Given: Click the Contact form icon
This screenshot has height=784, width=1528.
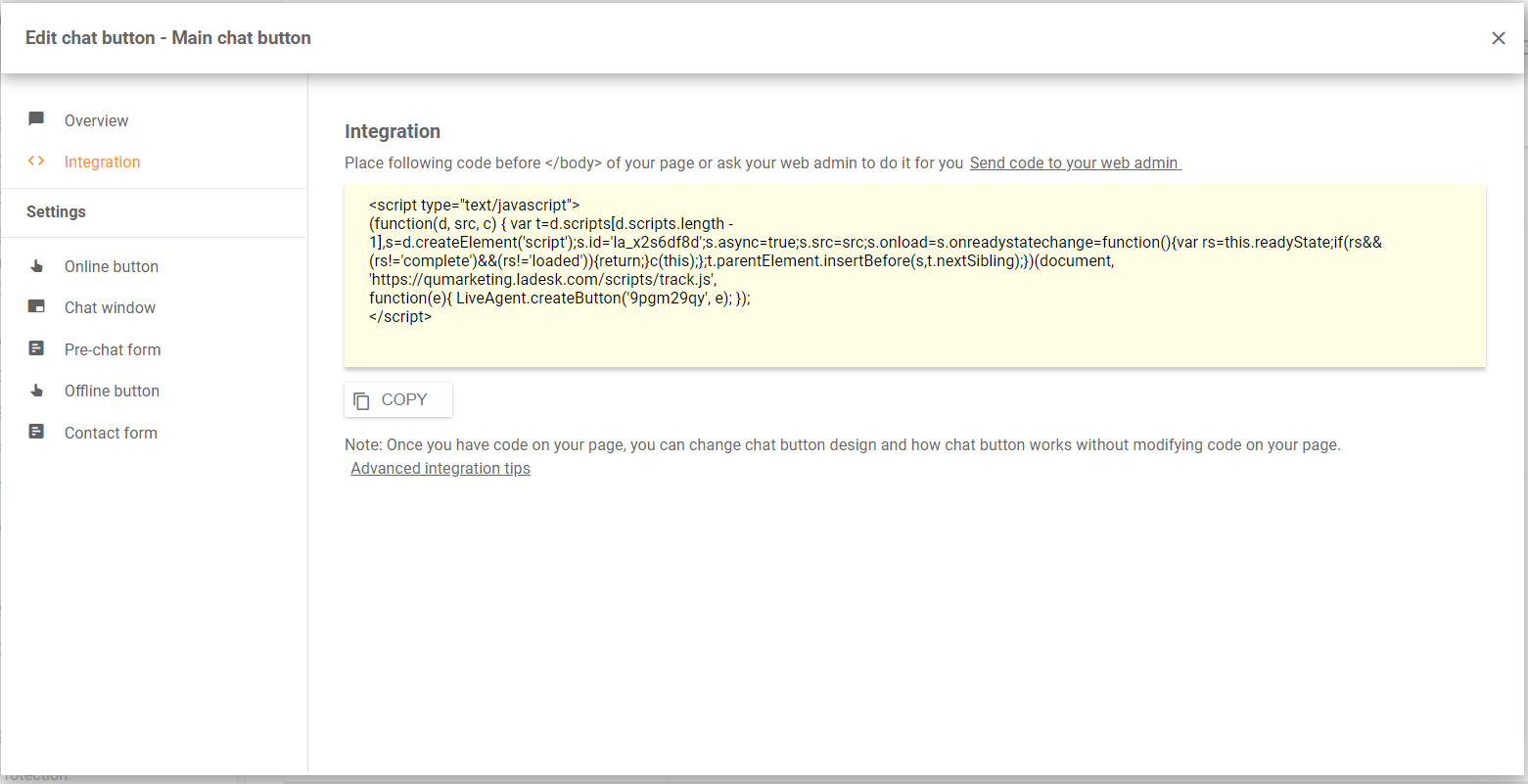Looking at the screenshot, I should coord(36,432).
